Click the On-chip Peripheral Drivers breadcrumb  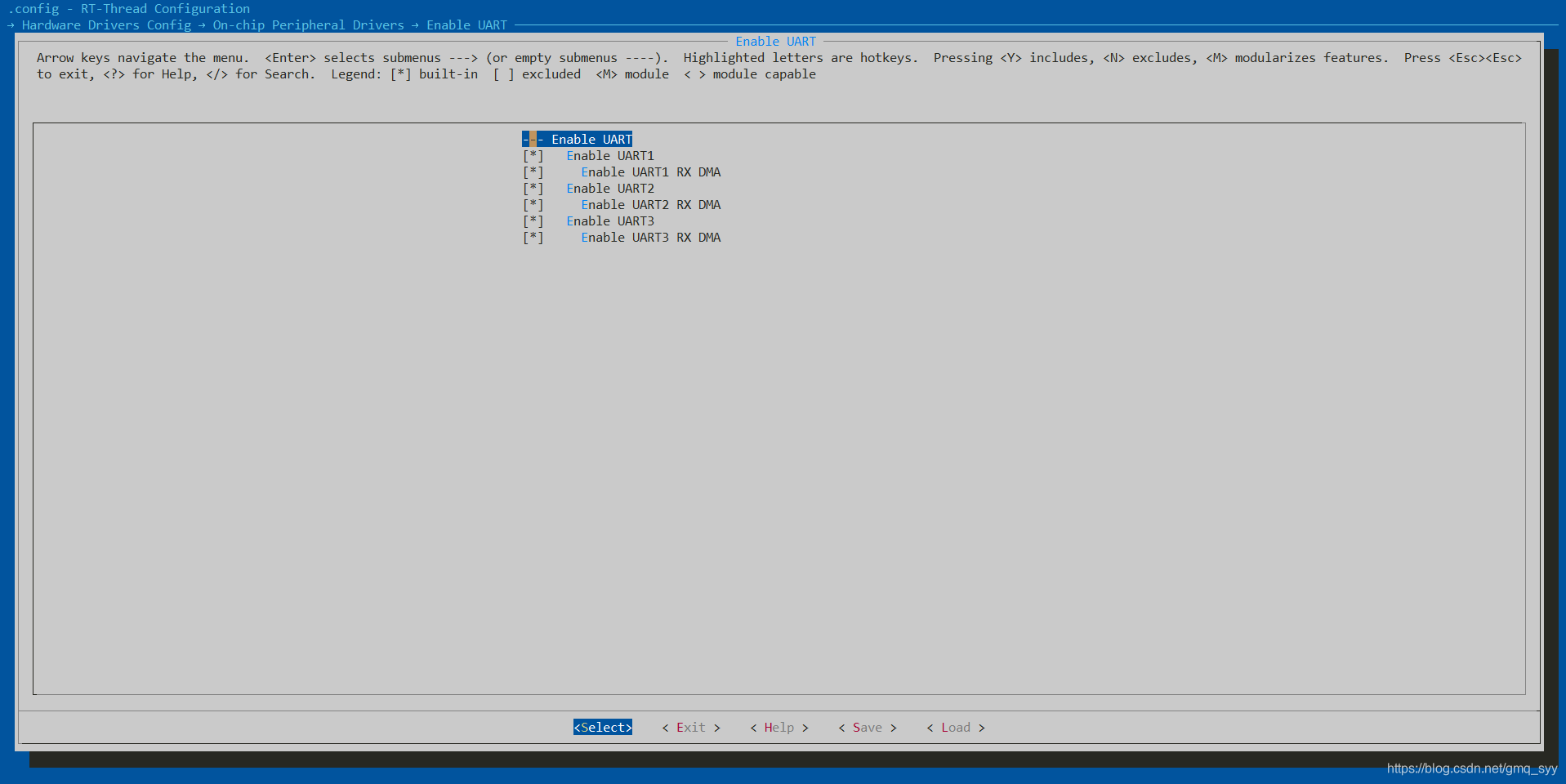(308, 24)
